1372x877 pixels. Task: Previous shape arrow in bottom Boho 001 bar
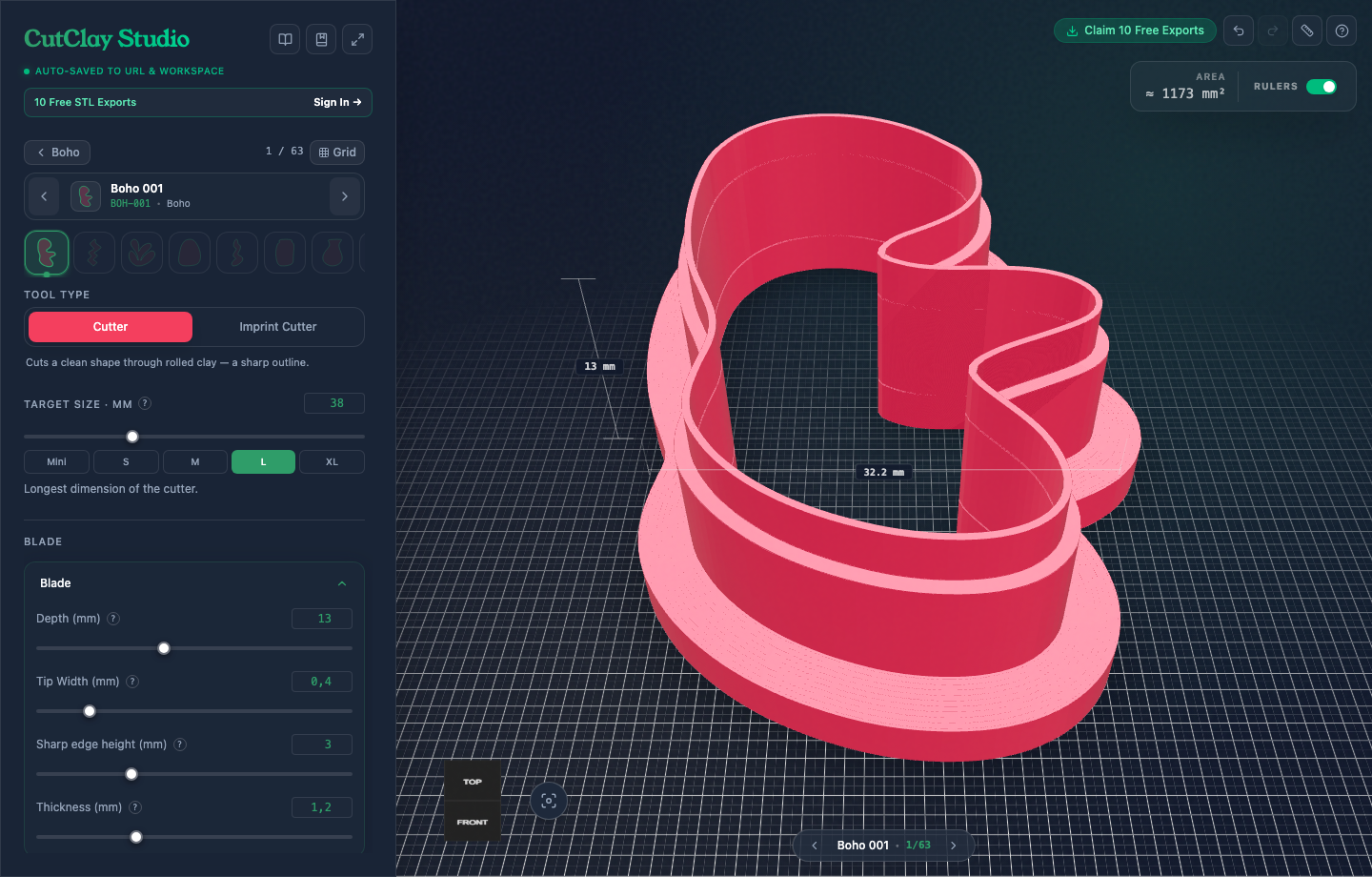pos(815,846)
